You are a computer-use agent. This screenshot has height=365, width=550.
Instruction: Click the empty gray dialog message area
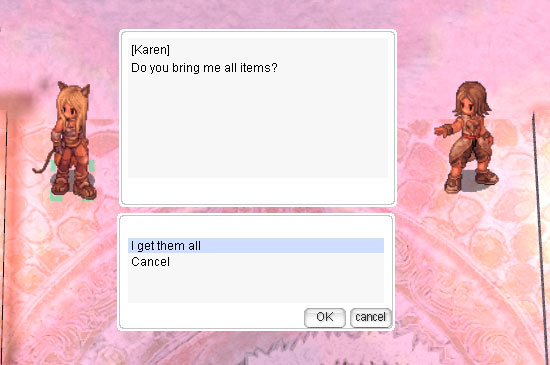(258, 126)
